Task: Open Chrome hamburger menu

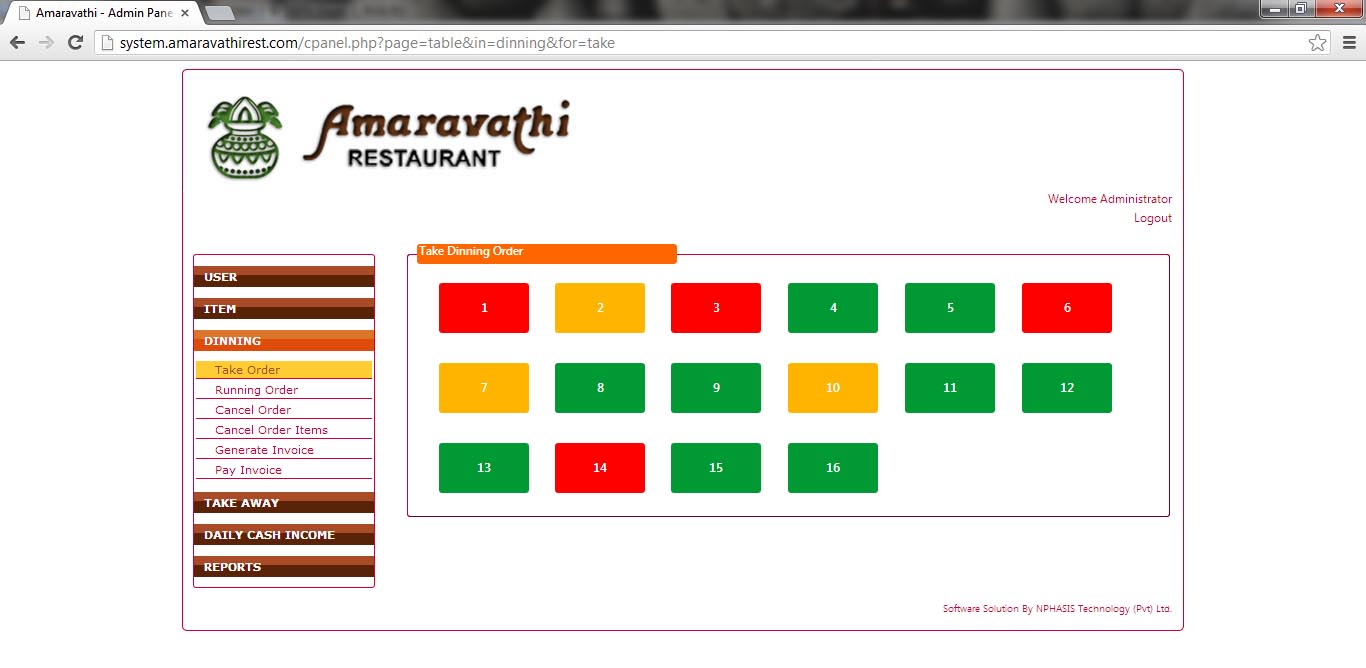Action: coord(1349,43)
